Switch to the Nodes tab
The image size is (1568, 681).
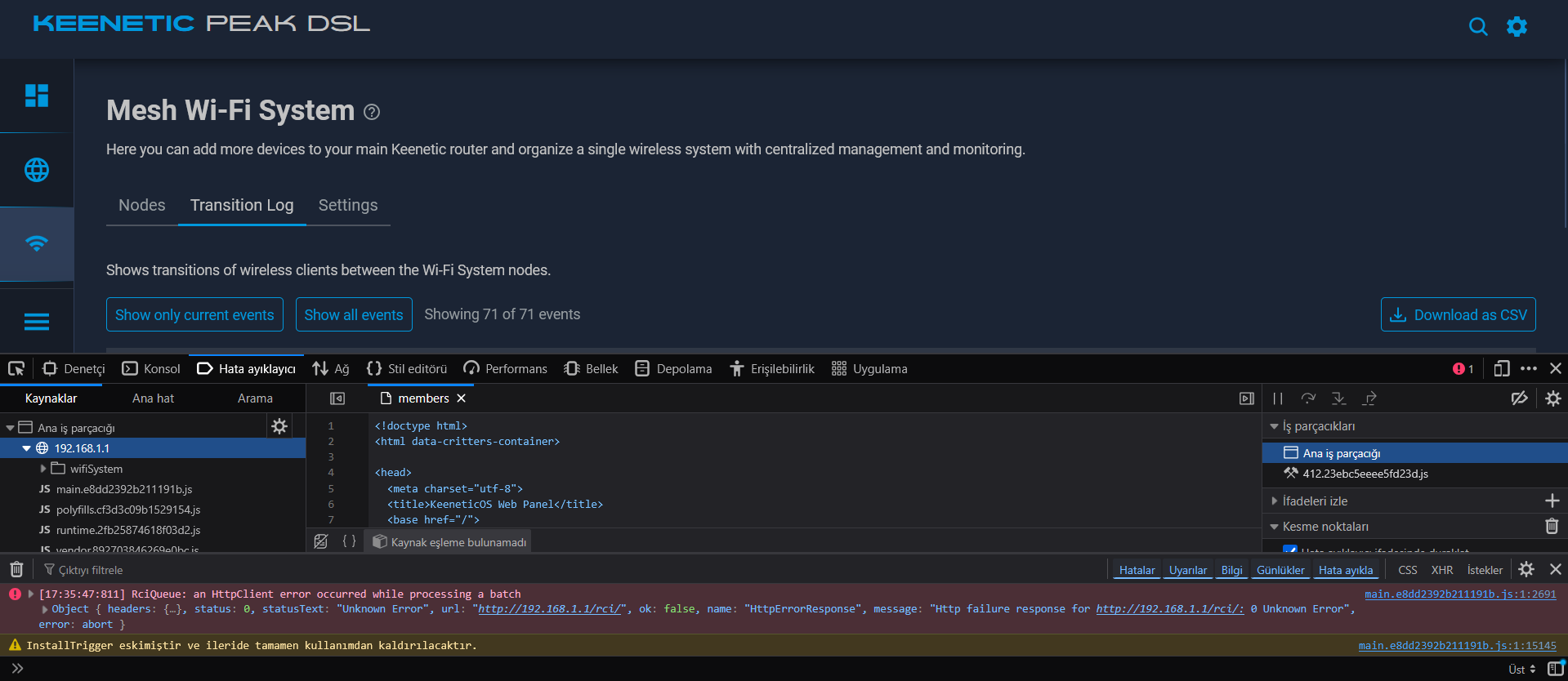point(142,205)
